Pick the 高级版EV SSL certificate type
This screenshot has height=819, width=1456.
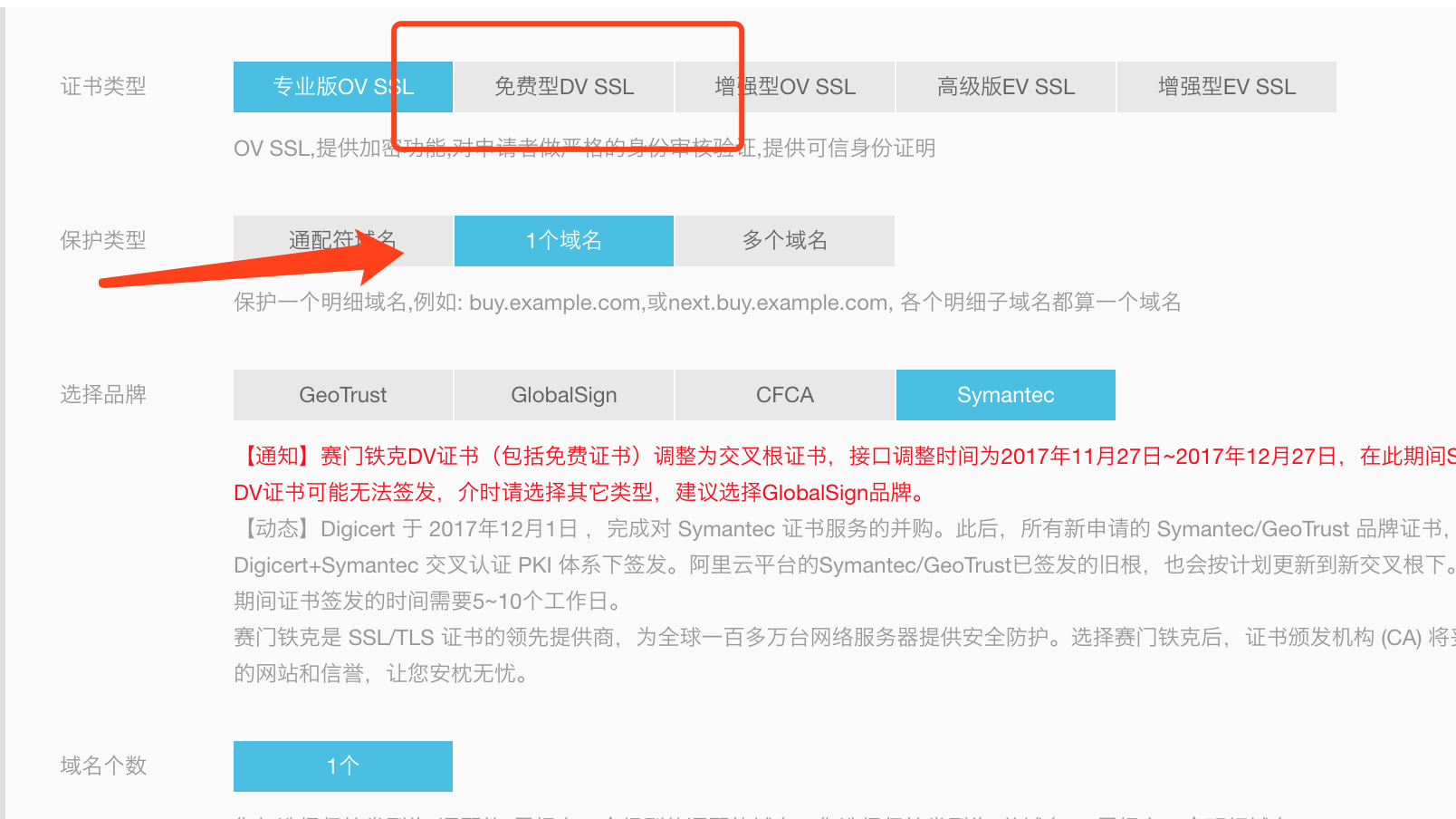(x=1006, y=87)
